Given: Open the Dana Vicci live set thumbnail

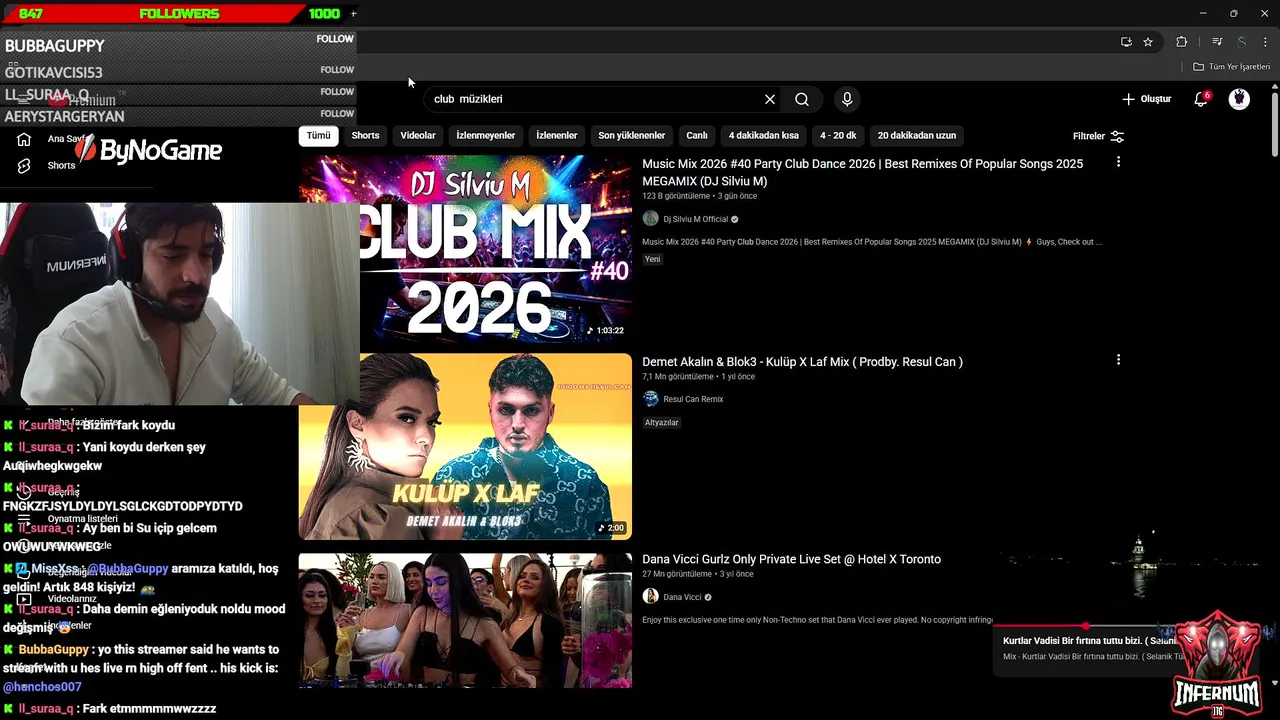Looking at the screenshot, I should pyautogui.click(x=465, y=620).
